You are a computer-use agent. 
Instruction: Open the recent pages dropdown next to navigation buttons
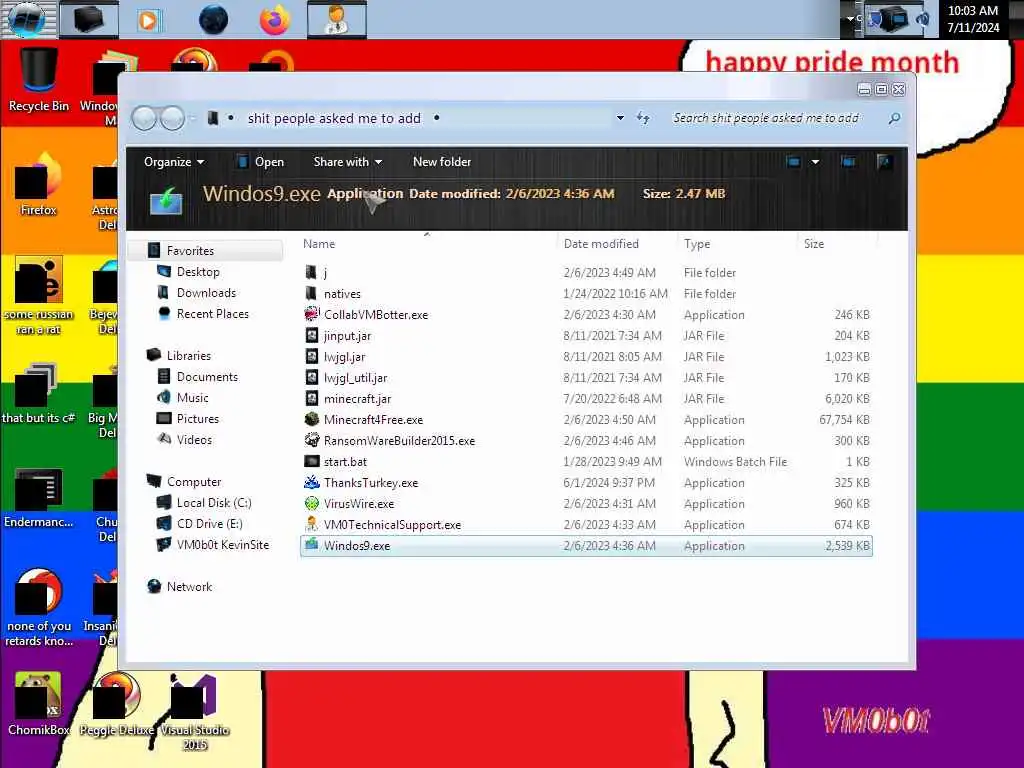pyautogui.click(x=193, y=118)
